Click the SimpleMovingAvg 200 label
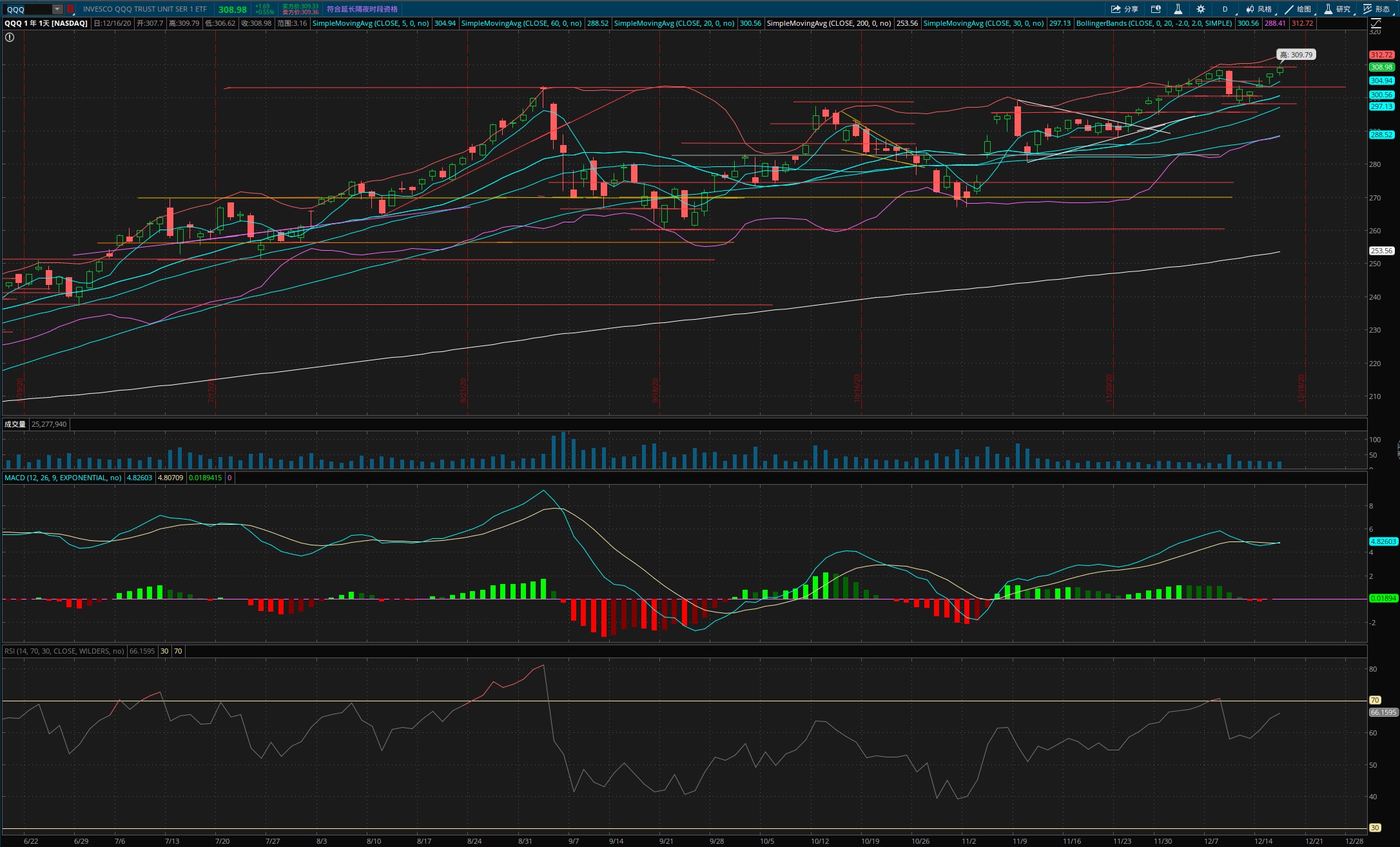Image resolution: width=1400 pixels, height=847 pixels. 828,23
